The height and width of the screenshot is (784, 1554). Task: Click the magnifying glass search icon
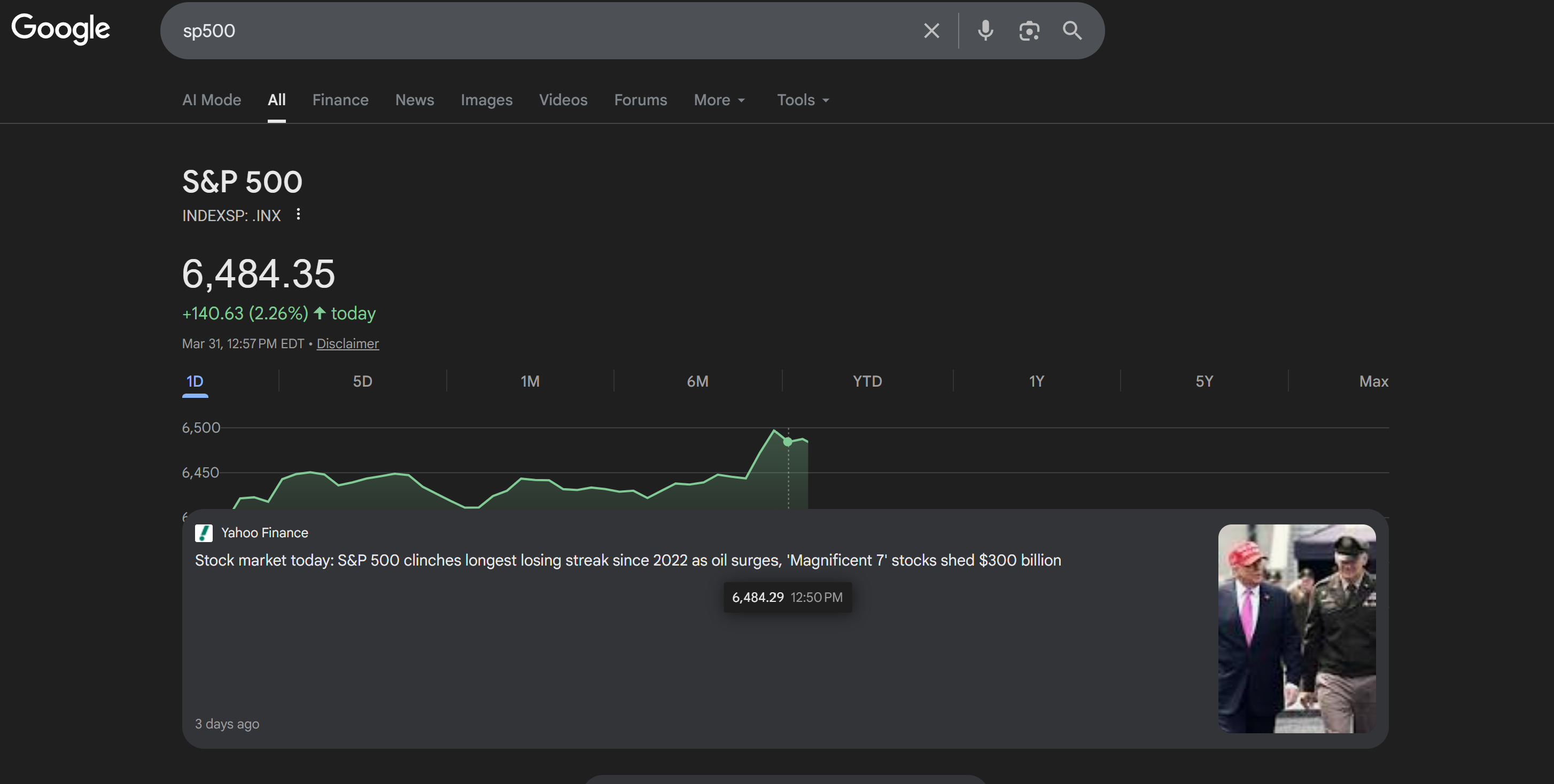(x=1072, y=31)
